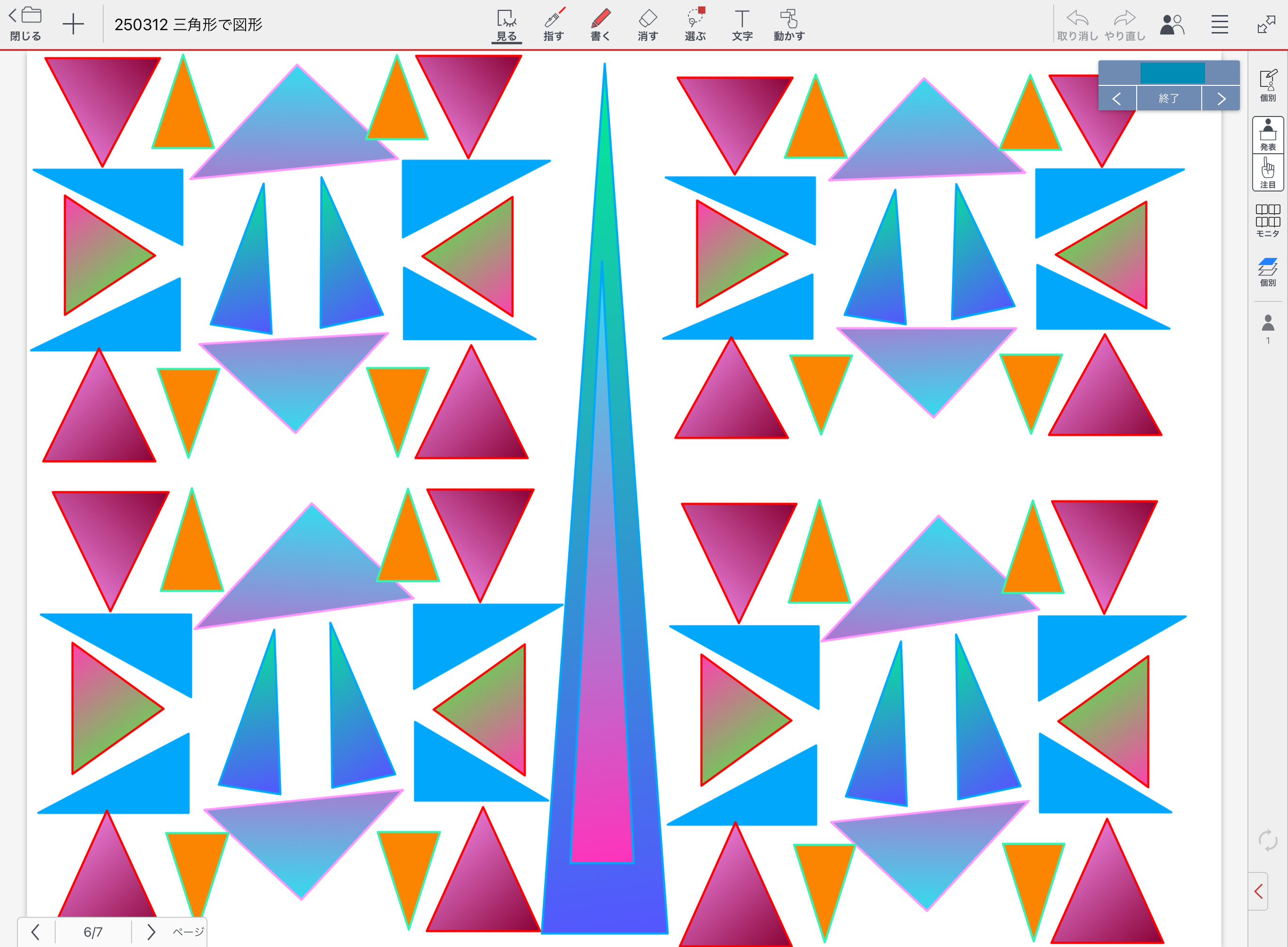The height and width of the screenshot is (947, 1288).
Task: Select the 消す eraser tool
Action: point(647,25)
